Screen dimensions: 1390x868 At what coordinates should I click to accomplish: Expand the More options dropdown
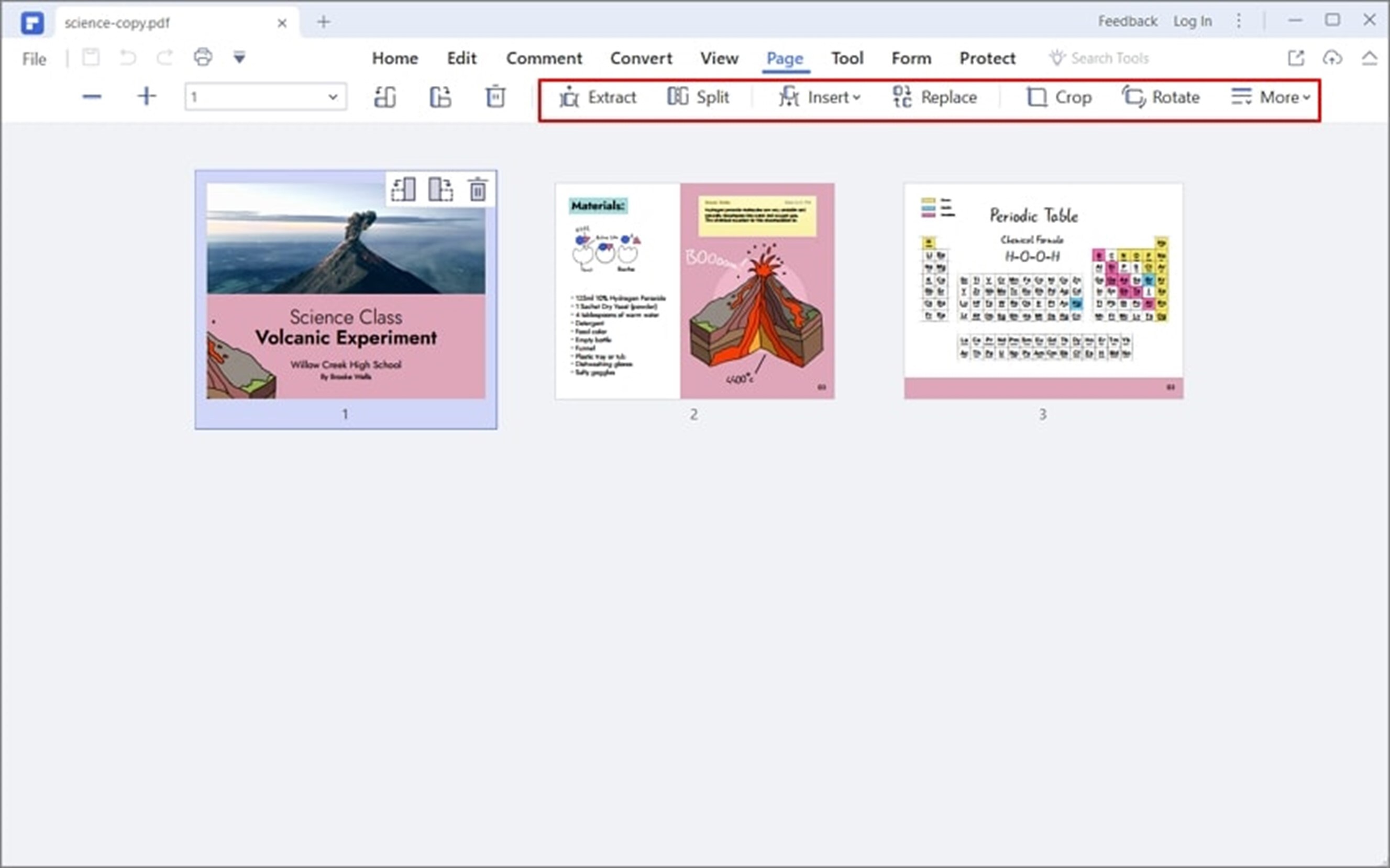click(1271, 97)
